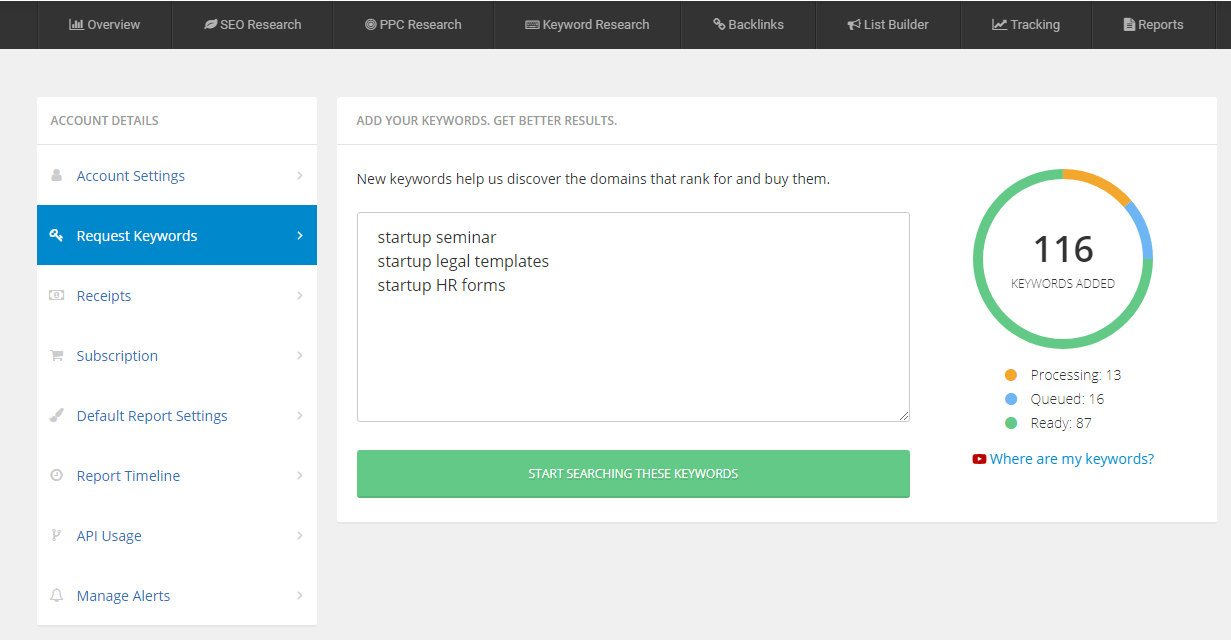1231x640 pixels.
Task: Click the target icon beside PPC Research
Action: pos(371,24)
